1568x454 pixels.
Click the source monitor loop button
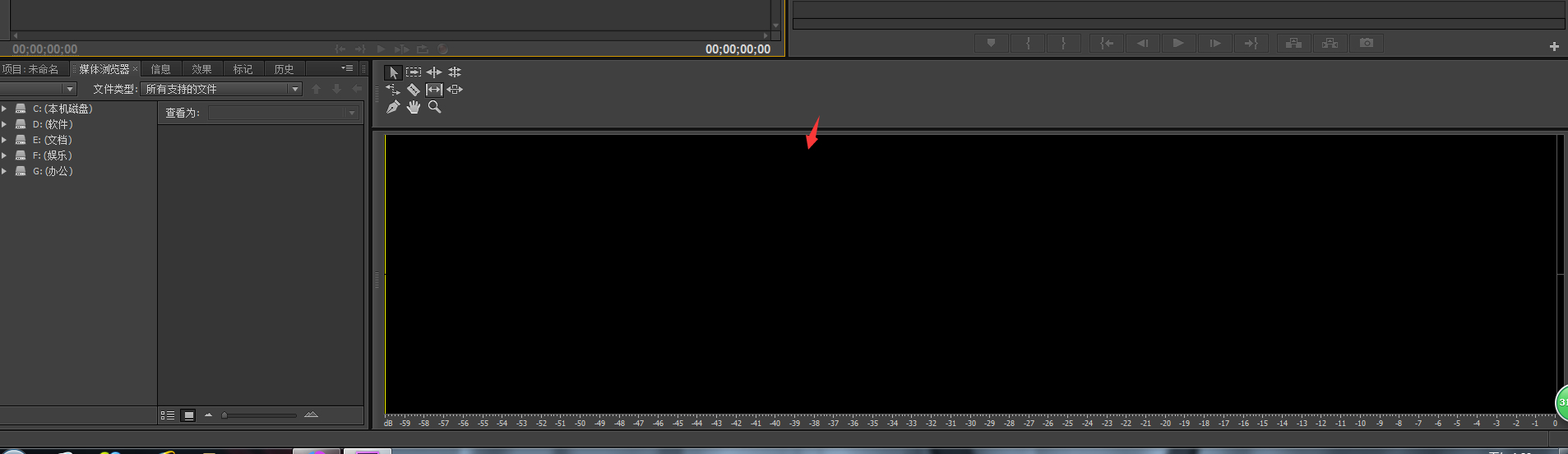(423, 49)
